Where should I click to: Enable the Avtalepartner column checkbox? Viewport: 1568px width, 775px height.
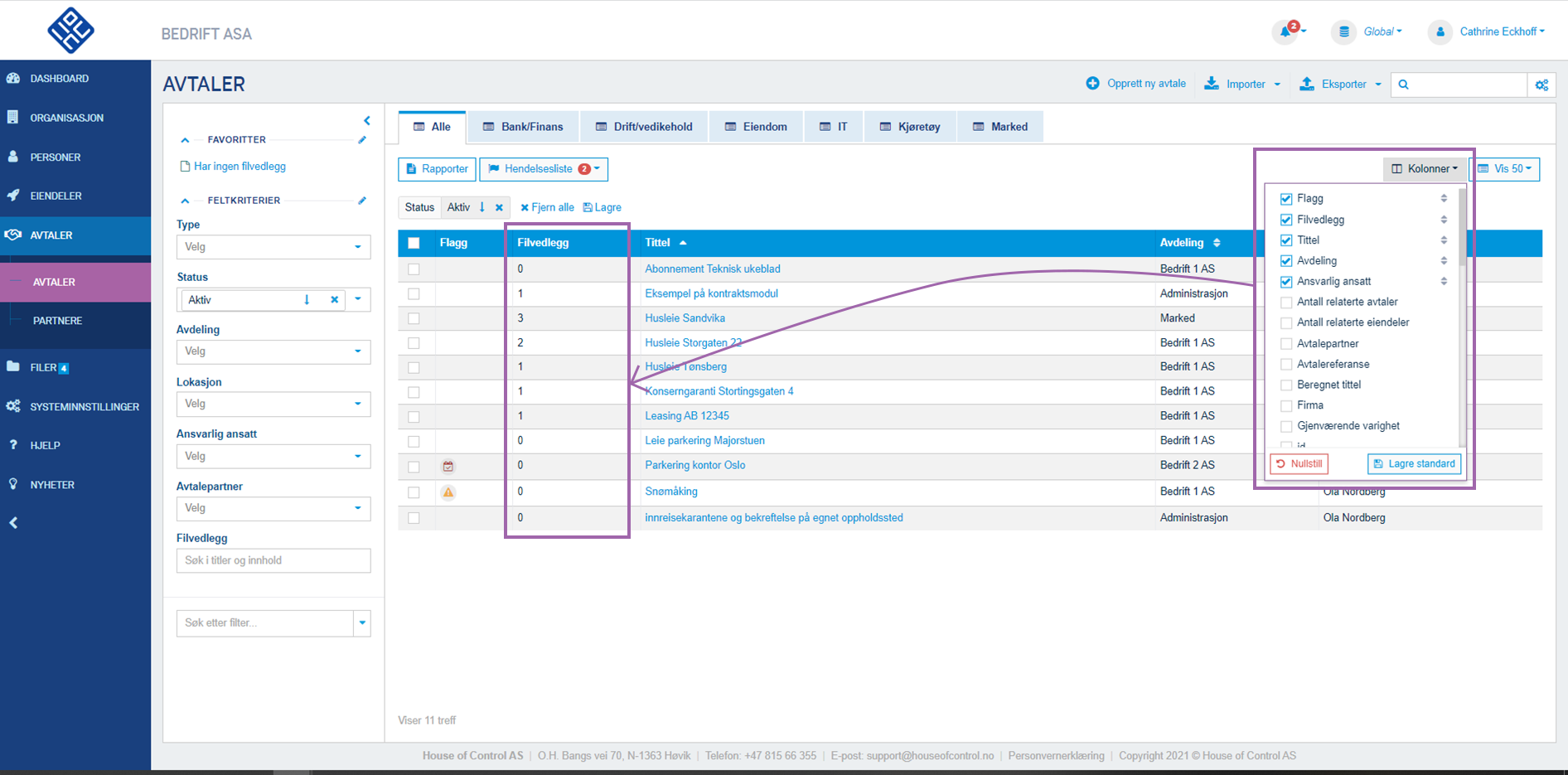click(1286, 344)
